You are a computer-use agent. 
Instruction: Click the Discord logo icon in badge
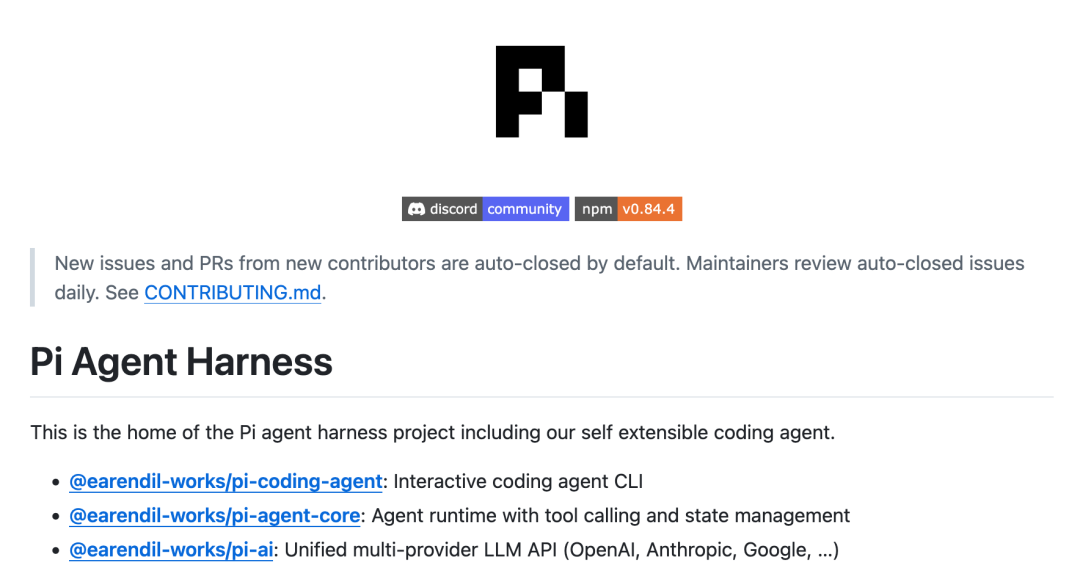[416, 209]
